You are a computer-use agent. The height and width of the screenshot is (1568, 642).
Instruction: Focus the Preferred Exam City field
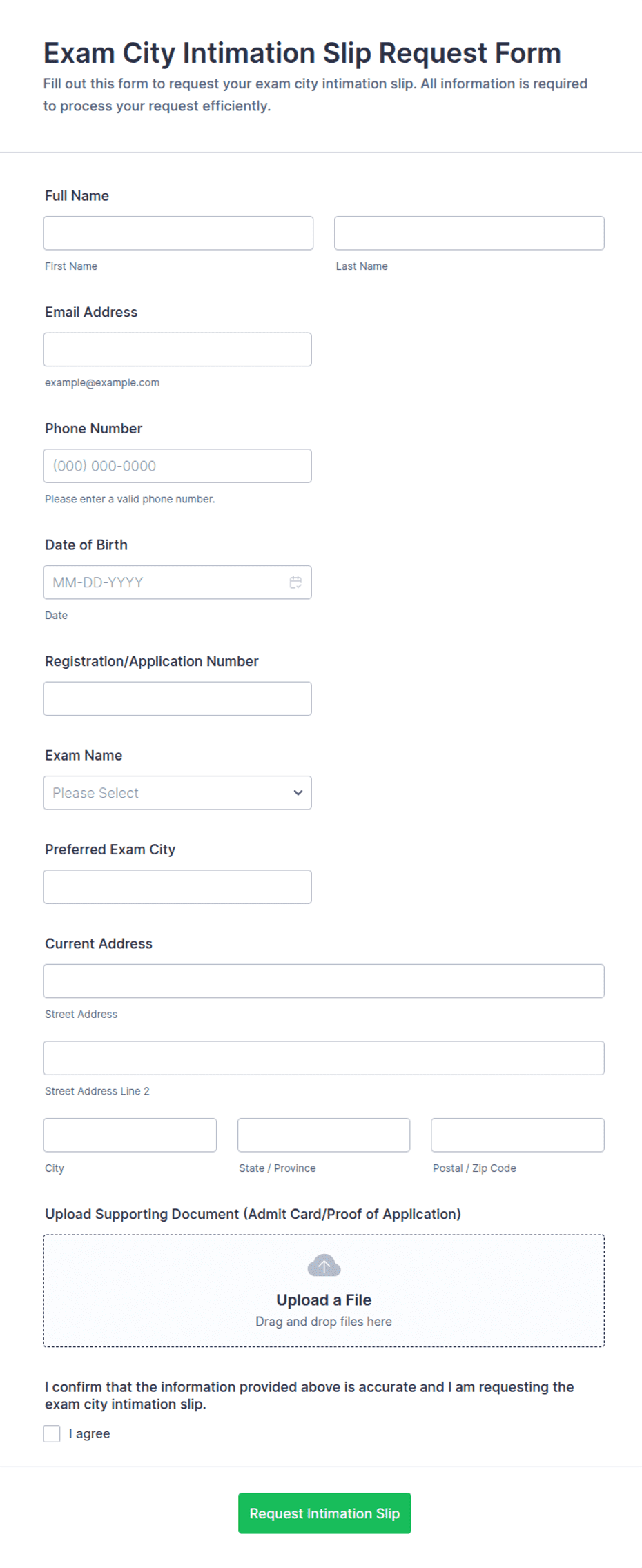tap(177, 887)
